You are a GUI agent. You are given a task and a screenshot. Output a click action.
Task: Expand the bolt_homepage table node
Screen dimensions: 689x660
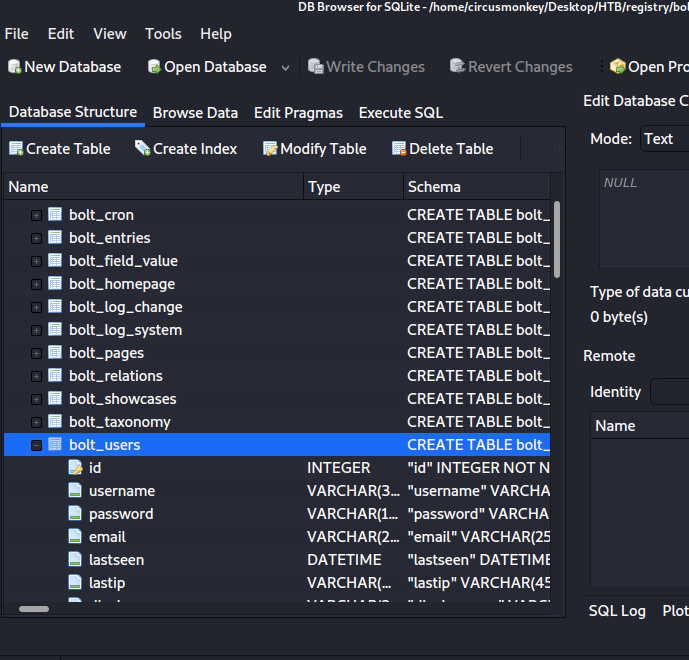[x=36, y=284]
